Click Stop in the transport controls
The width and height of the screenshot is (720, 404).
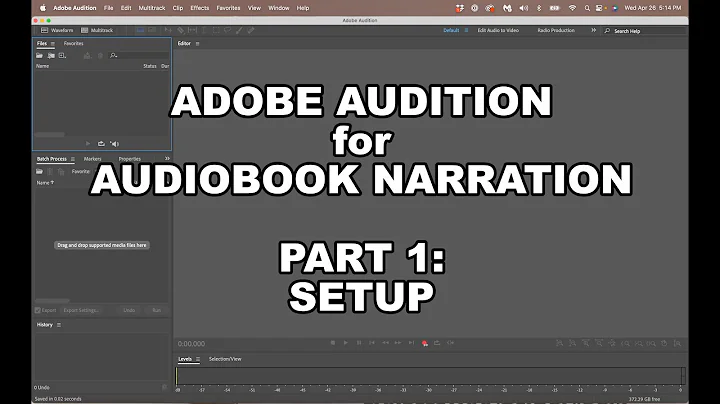[333, 343]
